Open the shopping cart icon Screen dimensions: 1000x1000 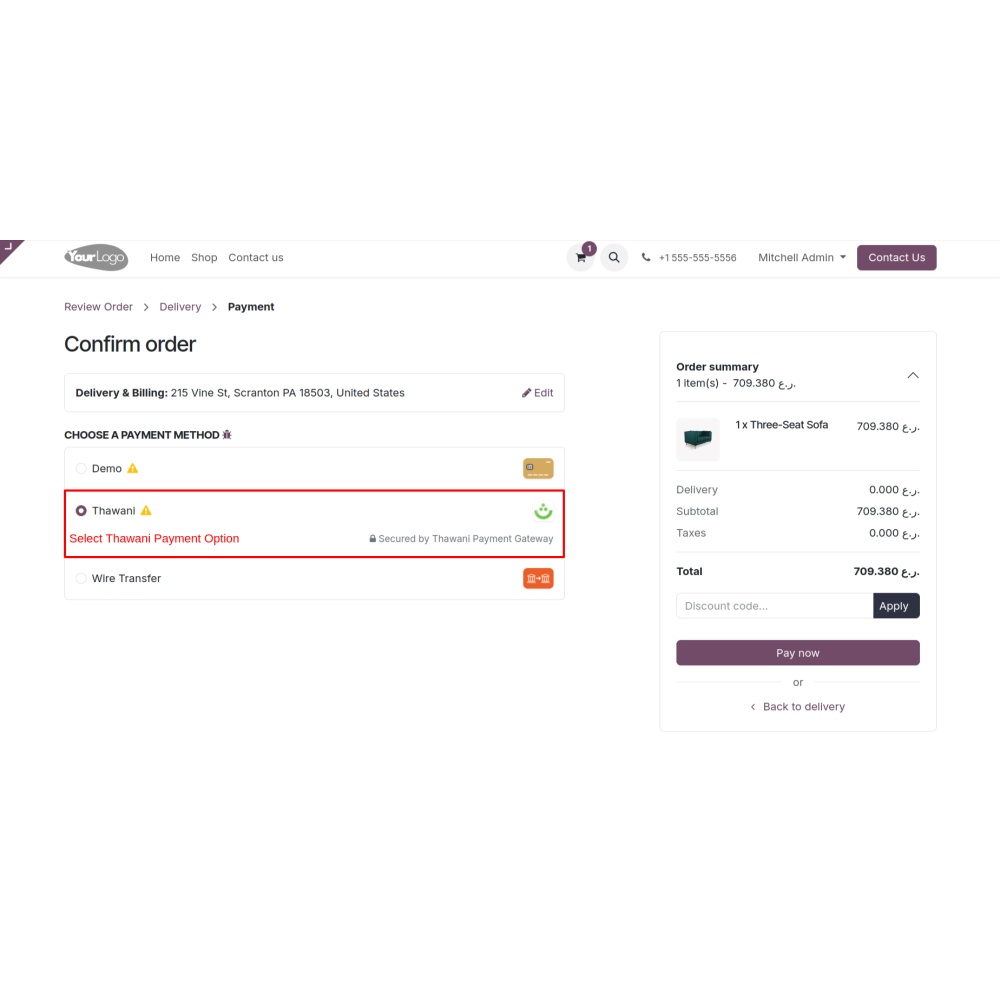[580, 258]
